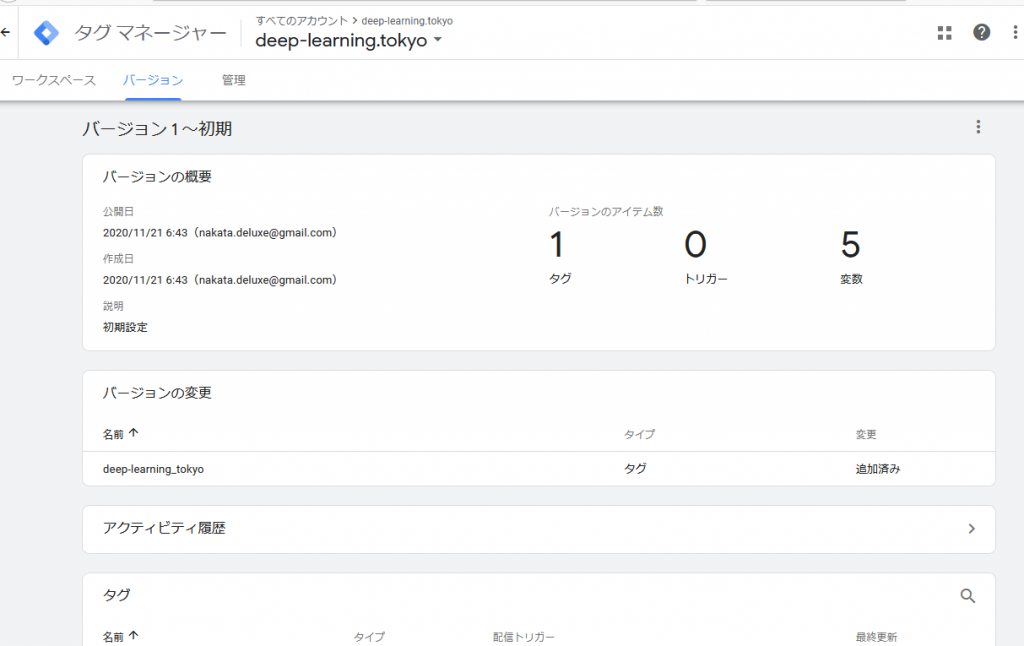Click the バージョンのアイテム数 label

coord(605,212)
